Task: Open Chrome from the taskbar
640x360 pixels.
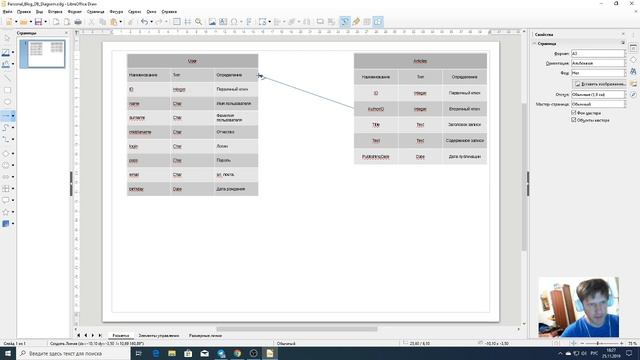Action: (237, 353)
